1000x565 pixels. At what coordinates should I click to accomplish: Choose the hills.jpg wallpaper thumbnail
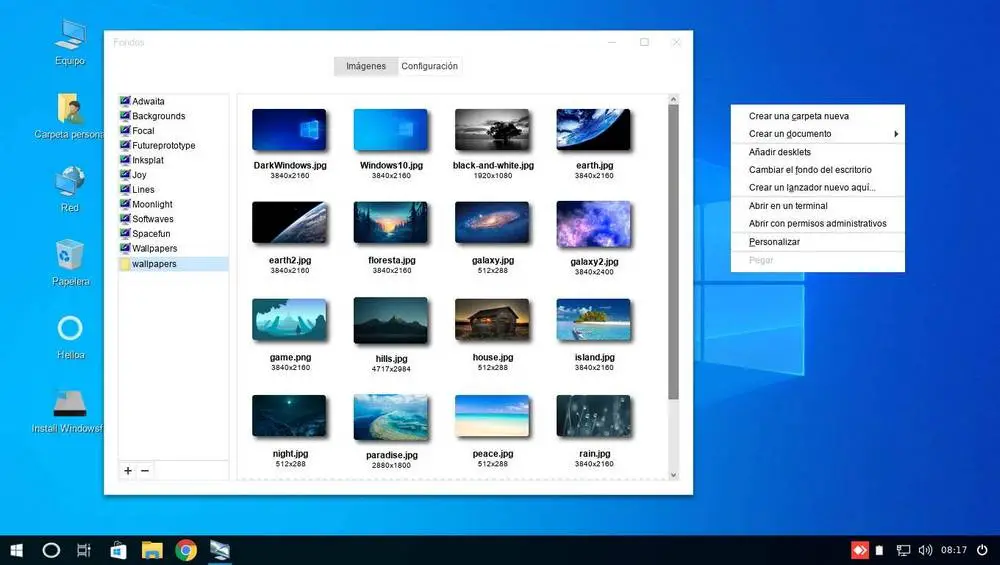[x=391, y=321]
